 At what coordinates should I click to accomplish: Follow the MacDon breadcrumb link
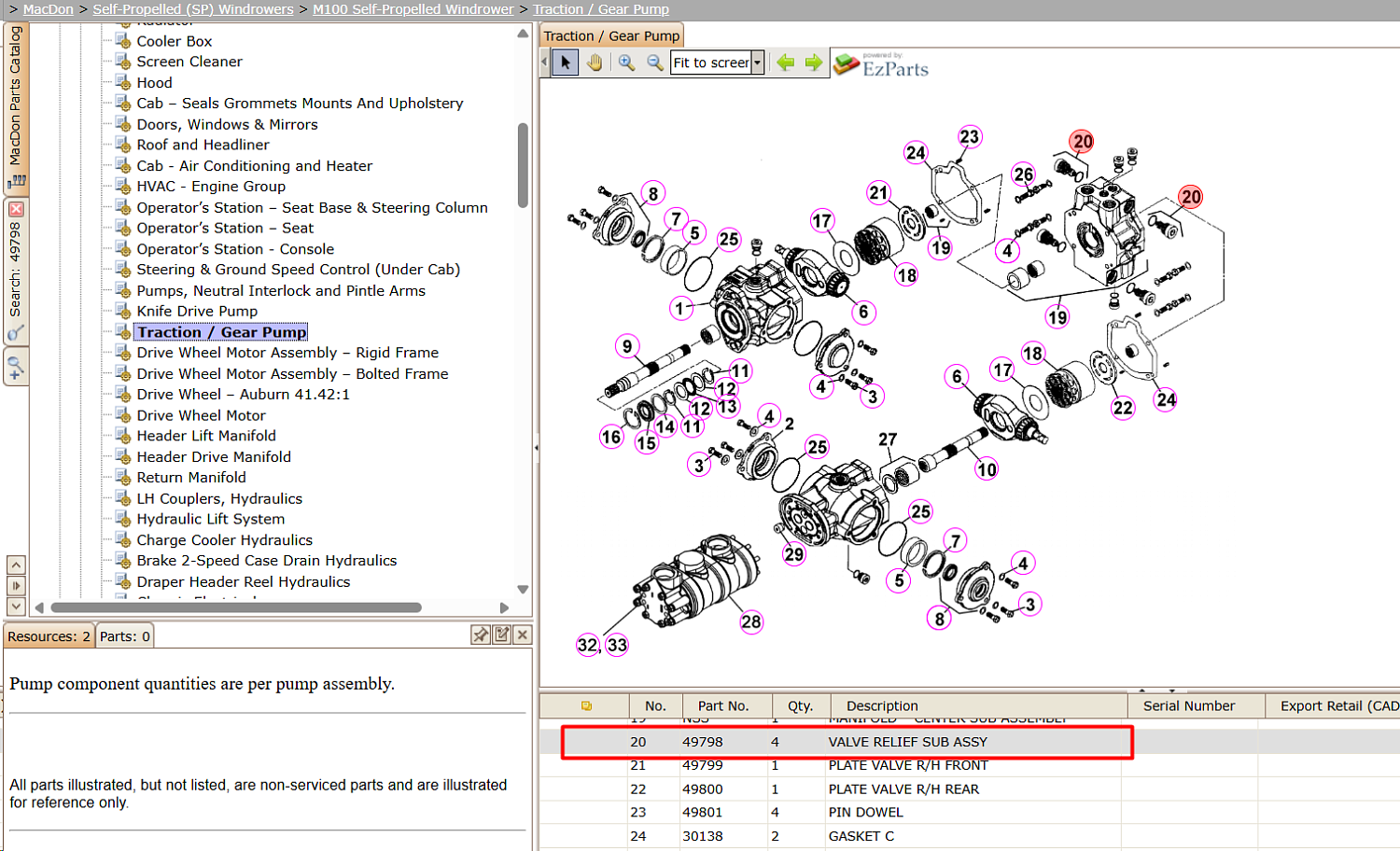(49, 9)
